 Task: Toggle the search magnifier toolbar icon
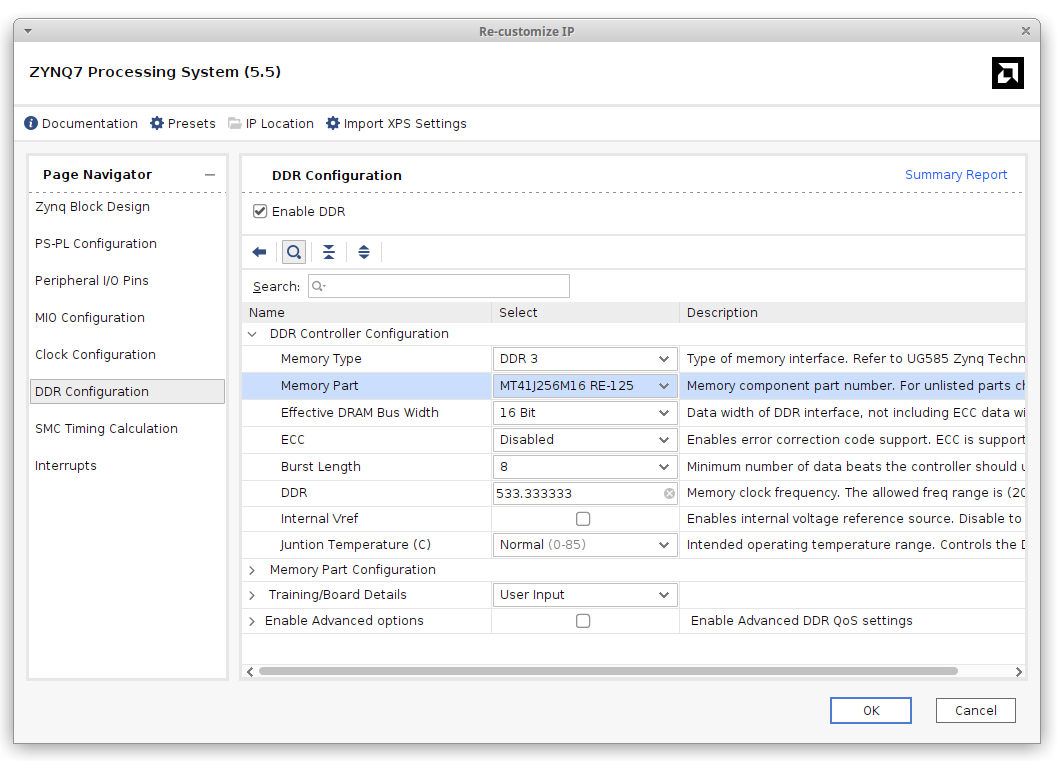coord(294,252)
